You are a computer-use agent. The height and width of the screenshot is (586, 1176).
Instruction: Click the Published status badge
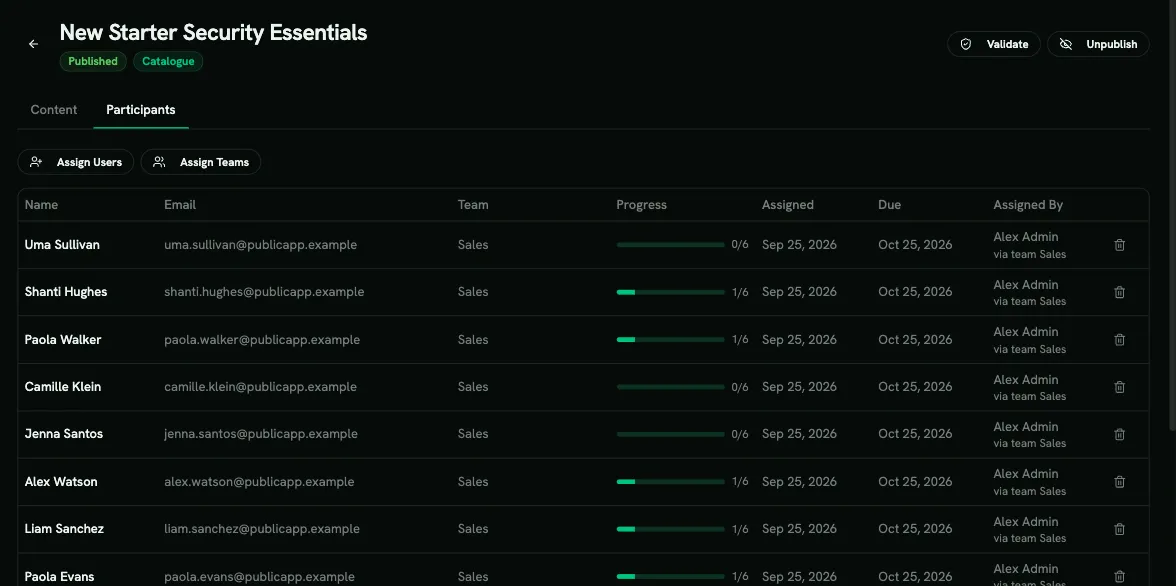click(x=93, y=62)
